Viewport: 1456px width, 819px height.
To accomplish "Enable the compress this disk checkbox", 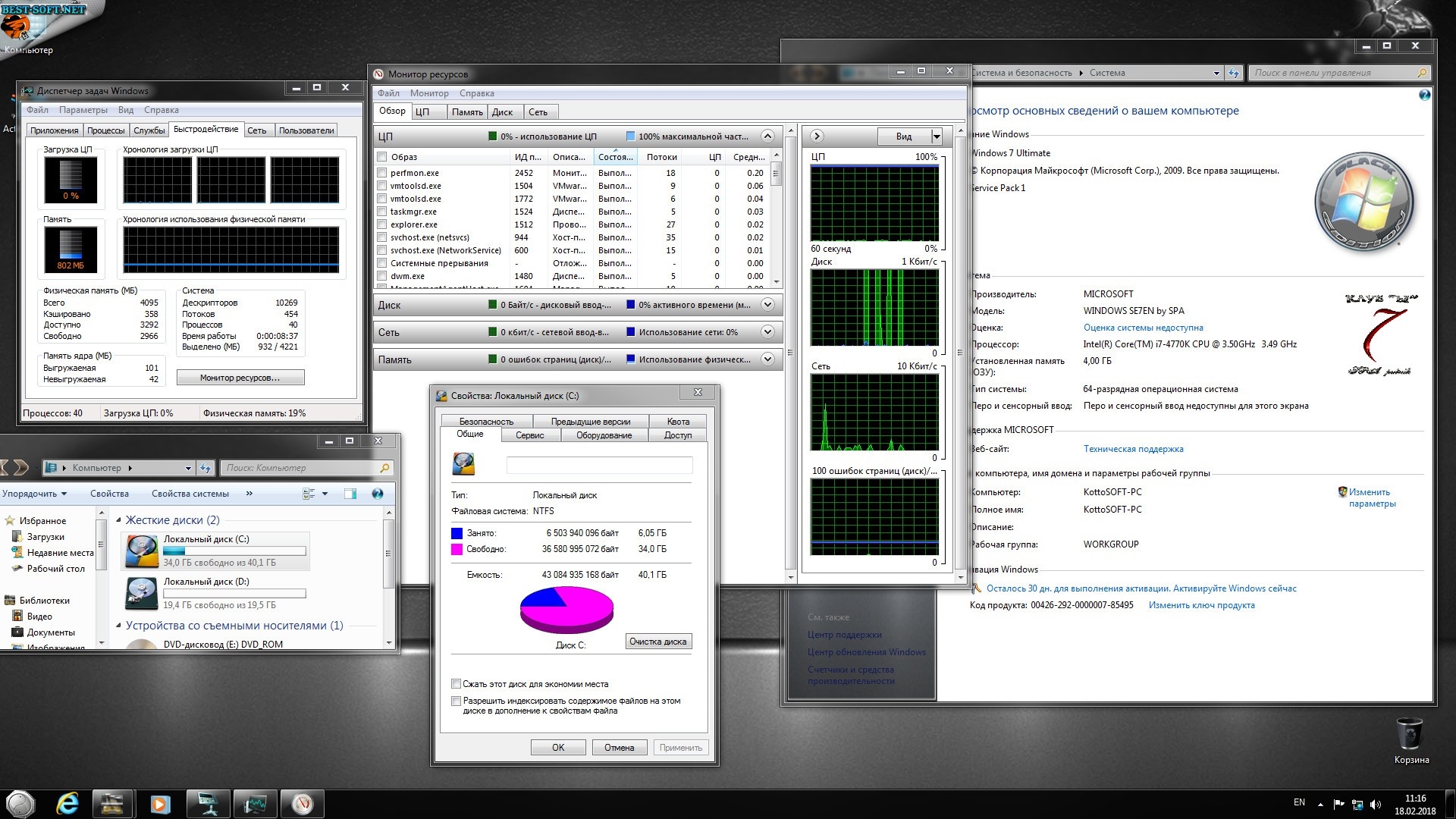I will pos(457,684).
